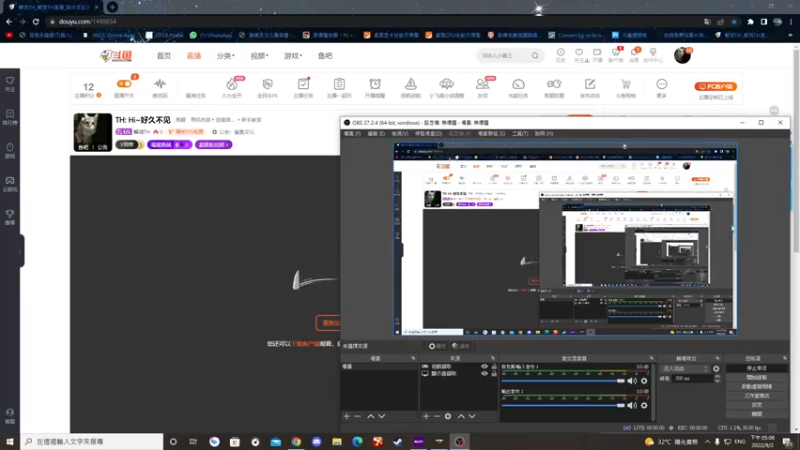This screenshot has width=800, height=450.
Task: Adjust output audio volume slider
Action: pyautogui.click(x=563, y=405)
